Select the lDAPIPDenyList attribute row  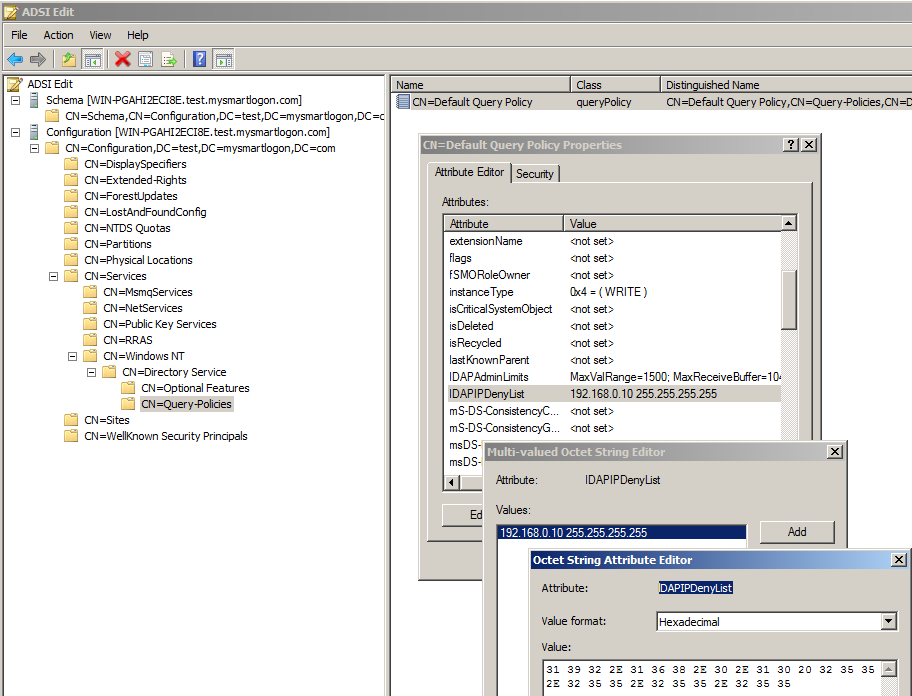point(614,394)
